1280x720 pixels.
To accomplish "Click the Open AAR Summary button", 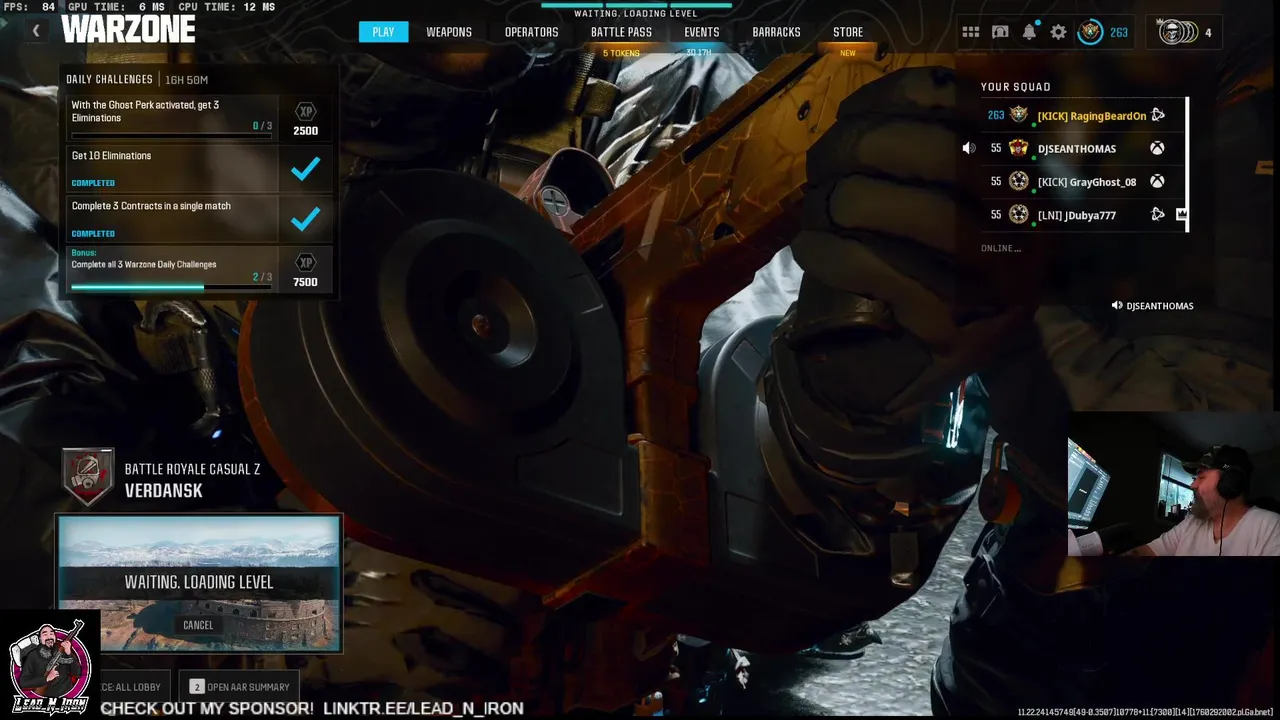I will (x=240, y=687).
